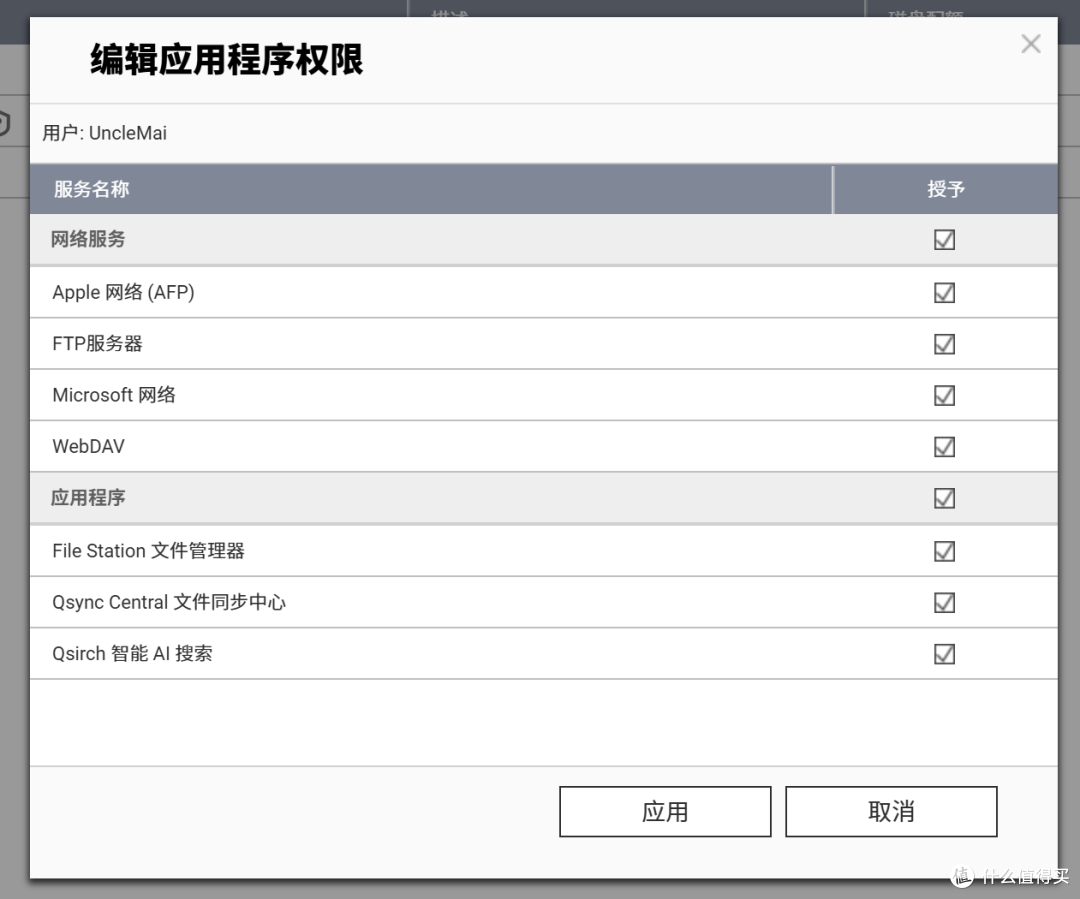Toggle the Qsirch 智能 AI 搜索 checkbox
1080x899 pixels.
[944, 654]
